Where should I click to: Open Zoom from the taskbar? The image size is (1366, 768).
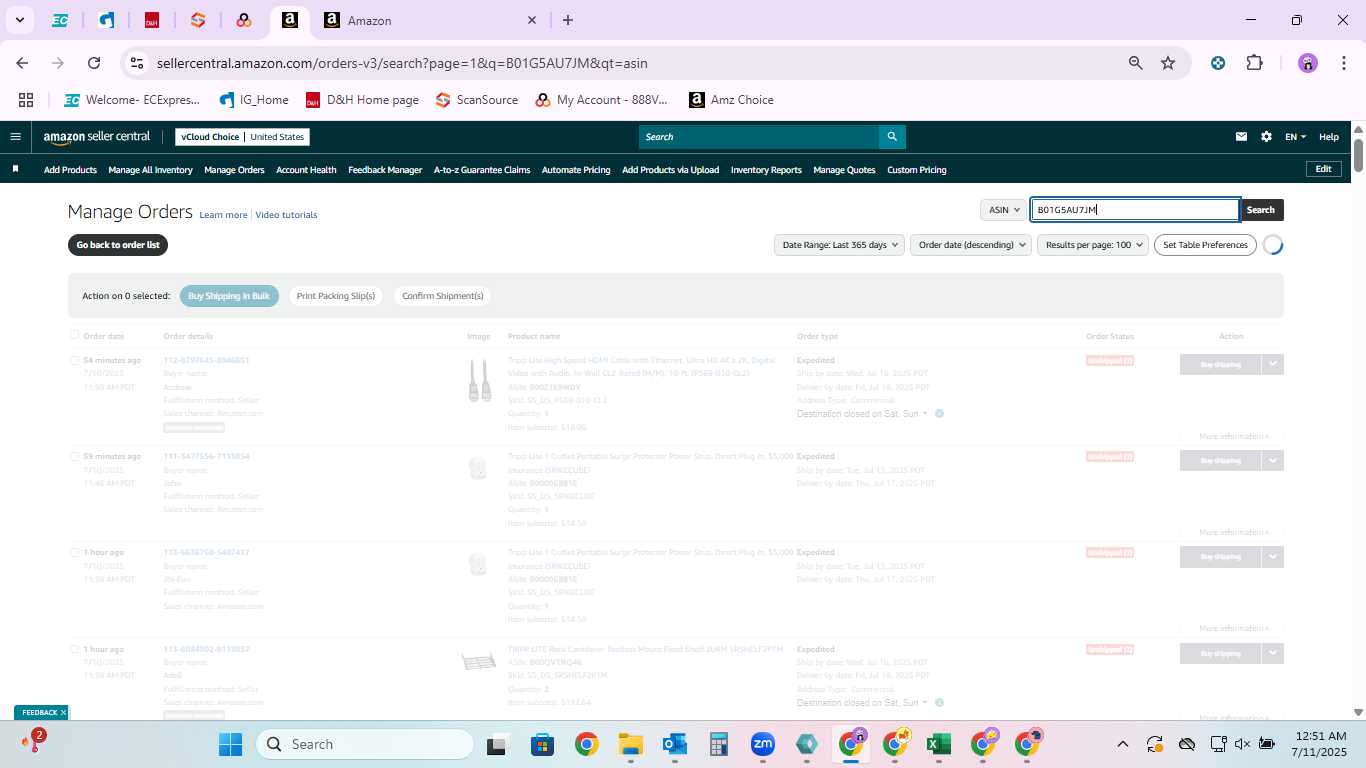(763, 744)
